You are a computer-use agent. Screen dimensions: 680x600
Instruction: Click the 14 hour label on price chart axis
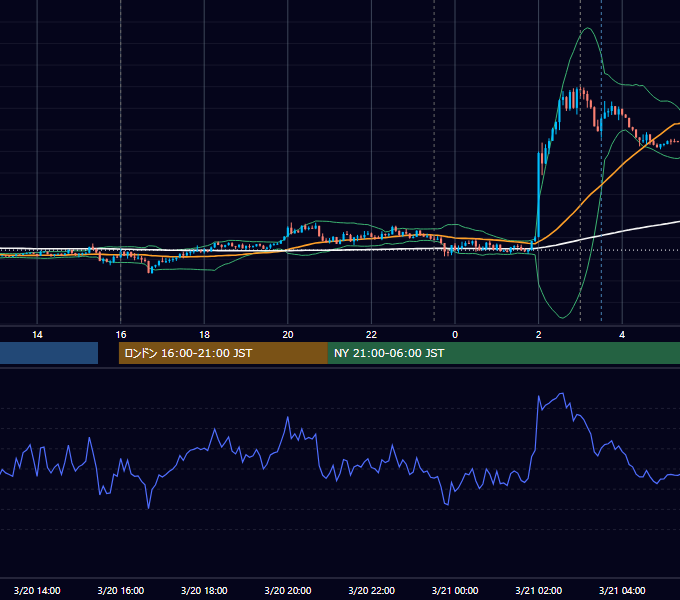37,335
